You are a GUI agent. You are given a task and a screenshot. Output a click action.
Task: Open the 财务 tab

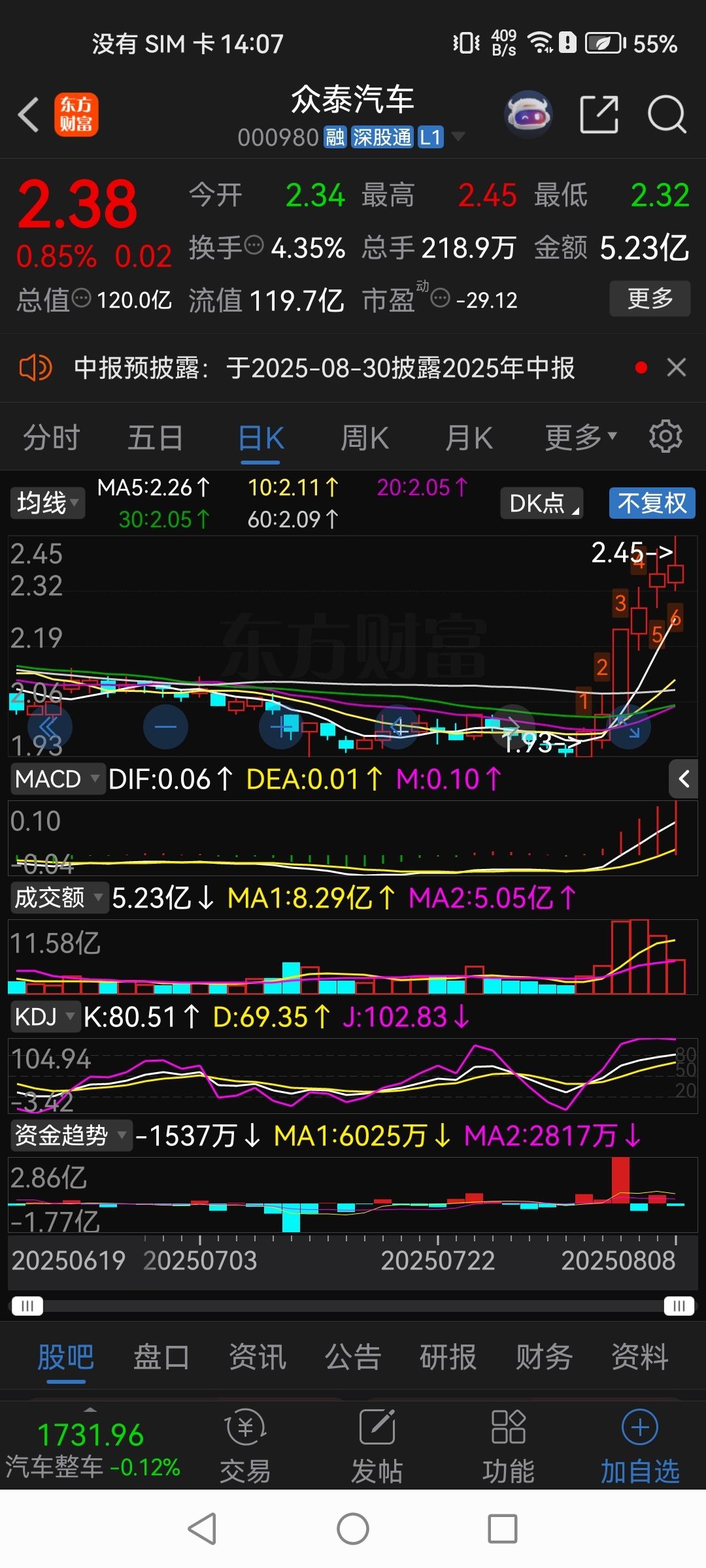[x=544, y=1358]
